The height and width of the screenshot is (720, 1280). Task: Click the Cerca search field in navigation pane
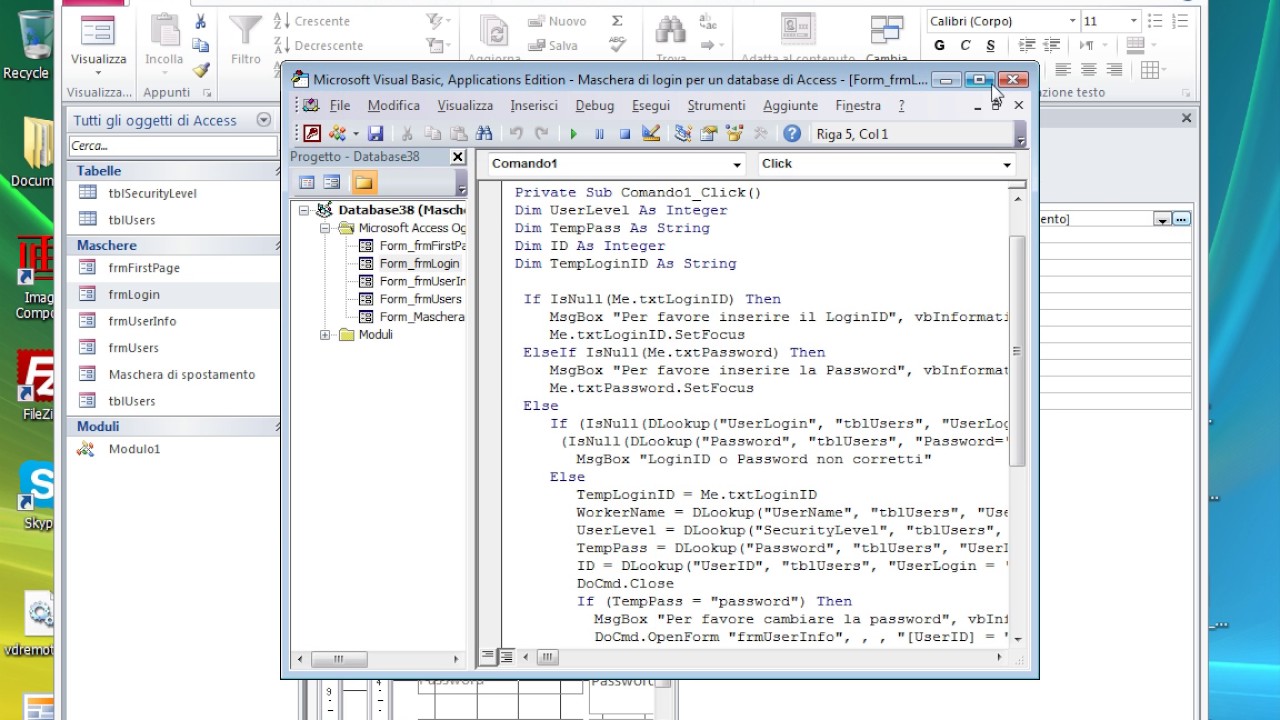coord(172,146)
